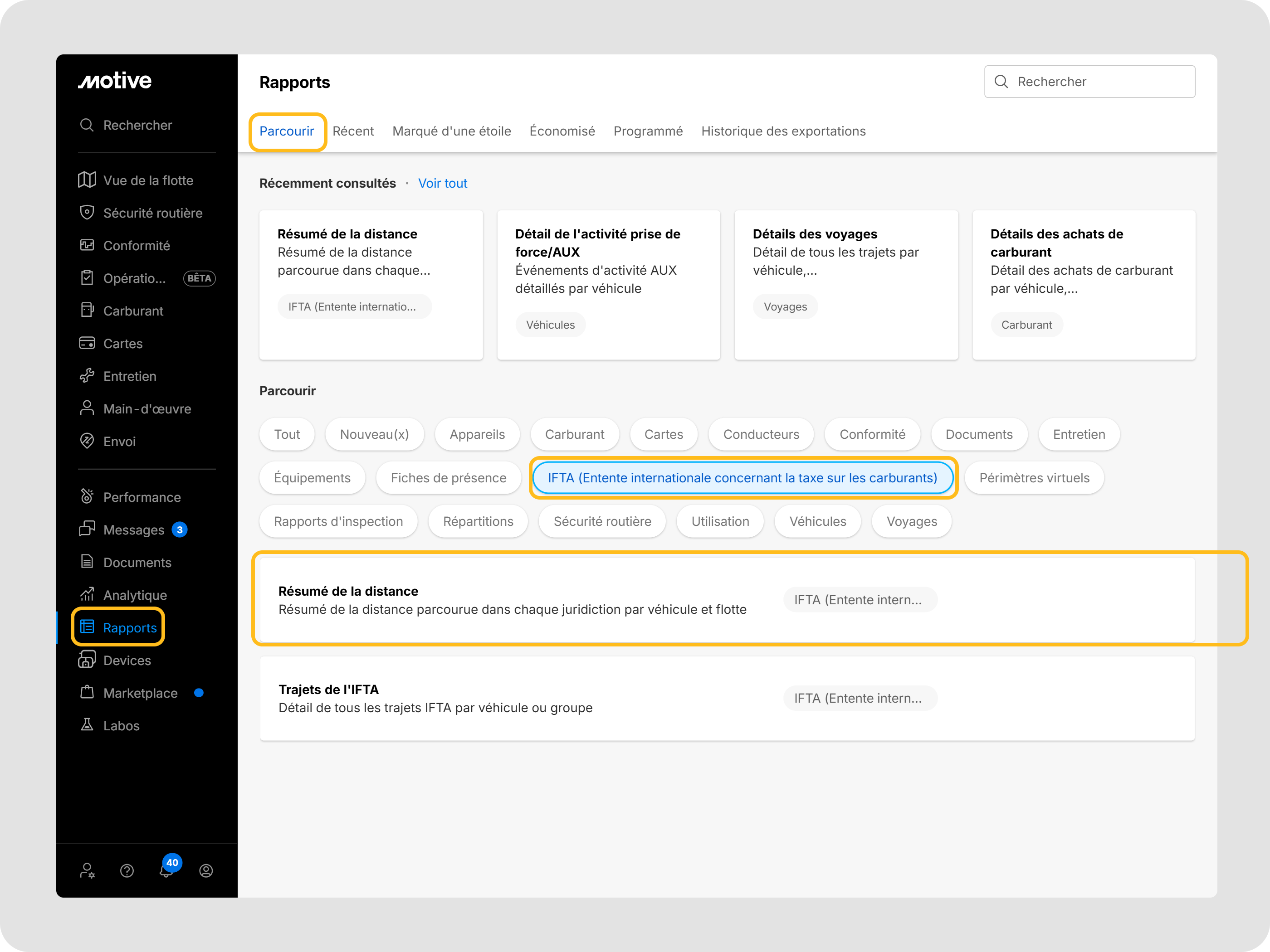The image size is (1270, 952).
Task: Open the Économisé tab
Action: point(562,131)
